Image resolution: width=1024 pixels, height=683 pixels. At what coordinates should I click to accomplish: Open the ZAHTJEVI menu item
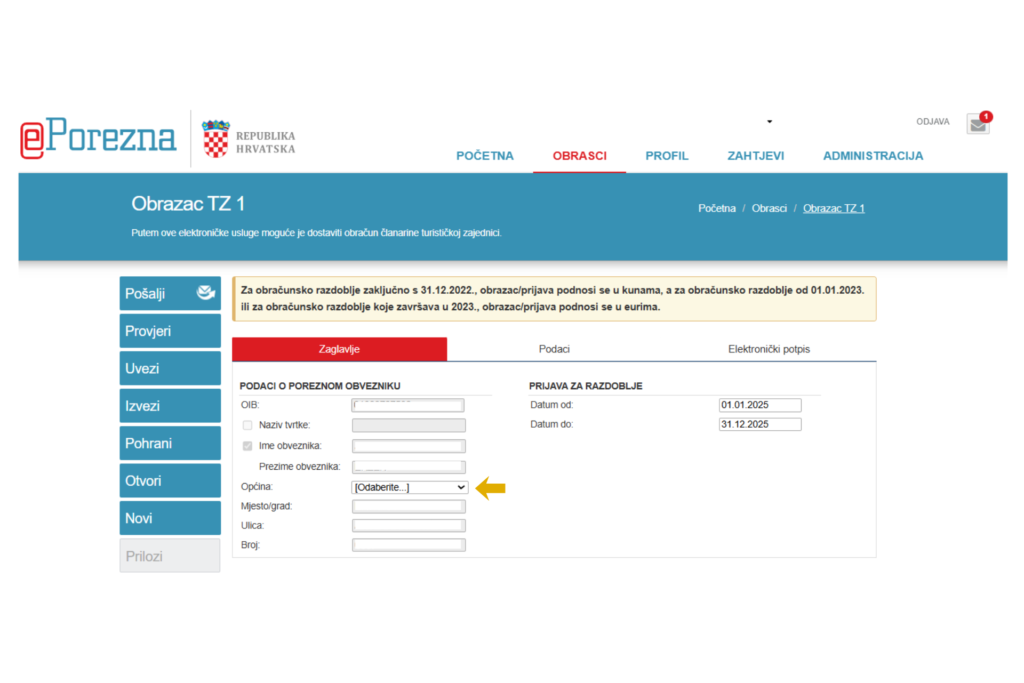tap(756, 156)
